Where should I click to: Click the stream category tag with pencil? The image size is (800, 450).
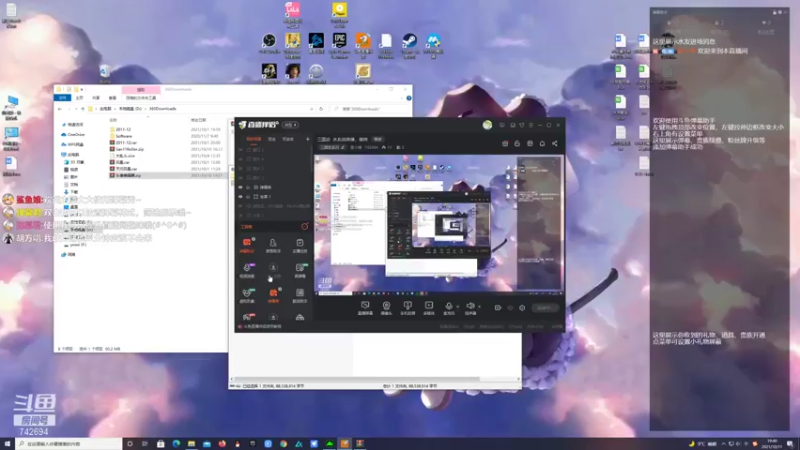332,147
